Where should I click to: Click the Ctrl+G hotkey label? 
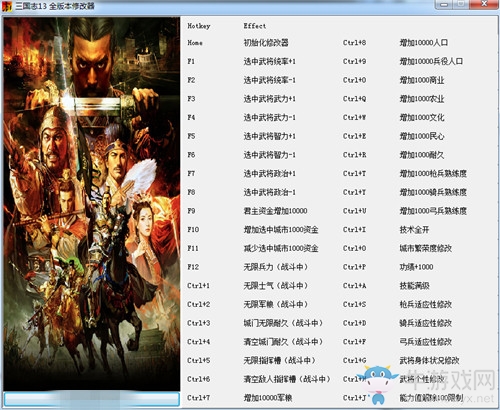[354, 360]
